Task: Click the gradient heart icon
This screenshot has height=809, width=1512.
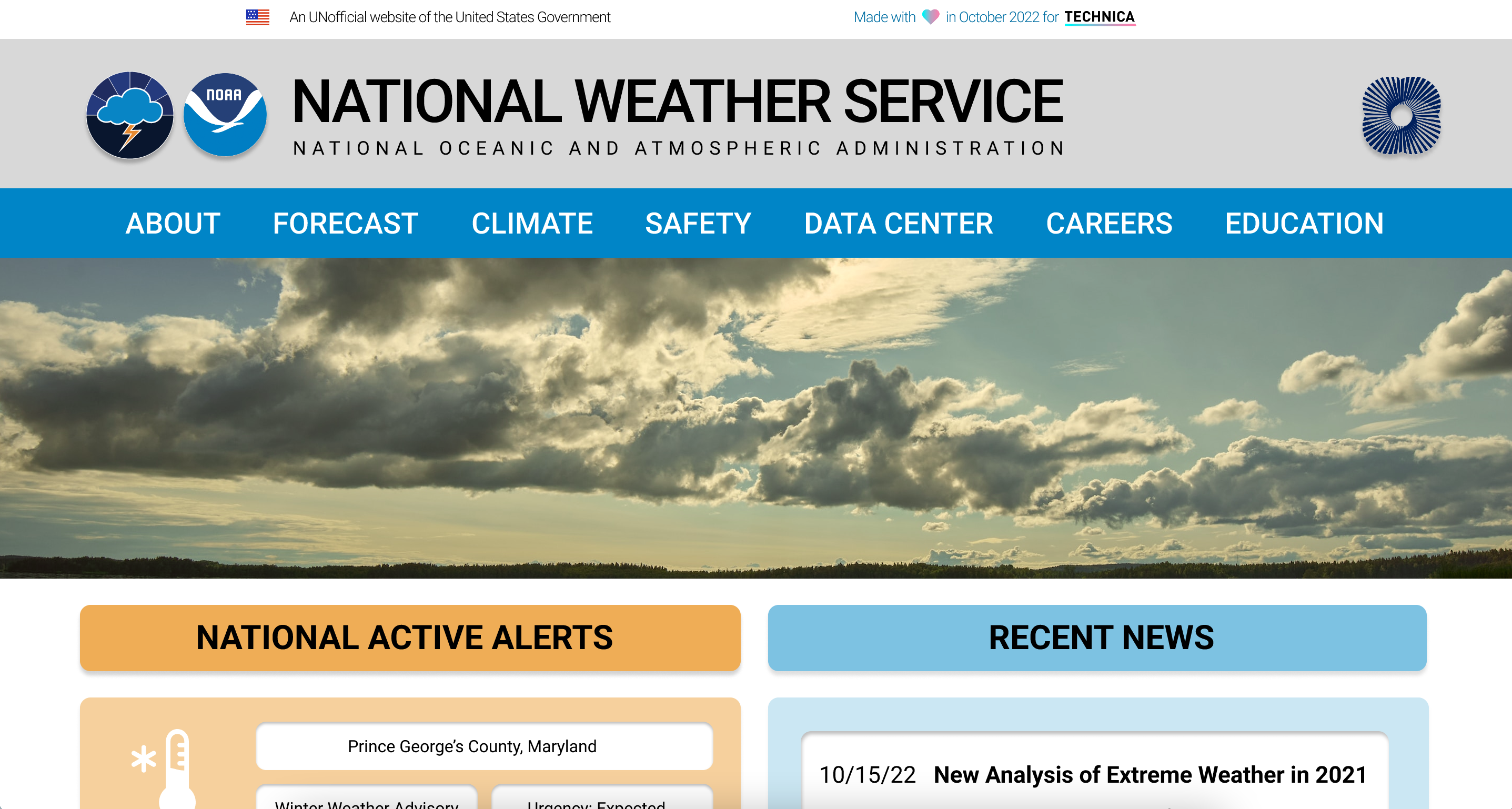Action: coord(930,17)
